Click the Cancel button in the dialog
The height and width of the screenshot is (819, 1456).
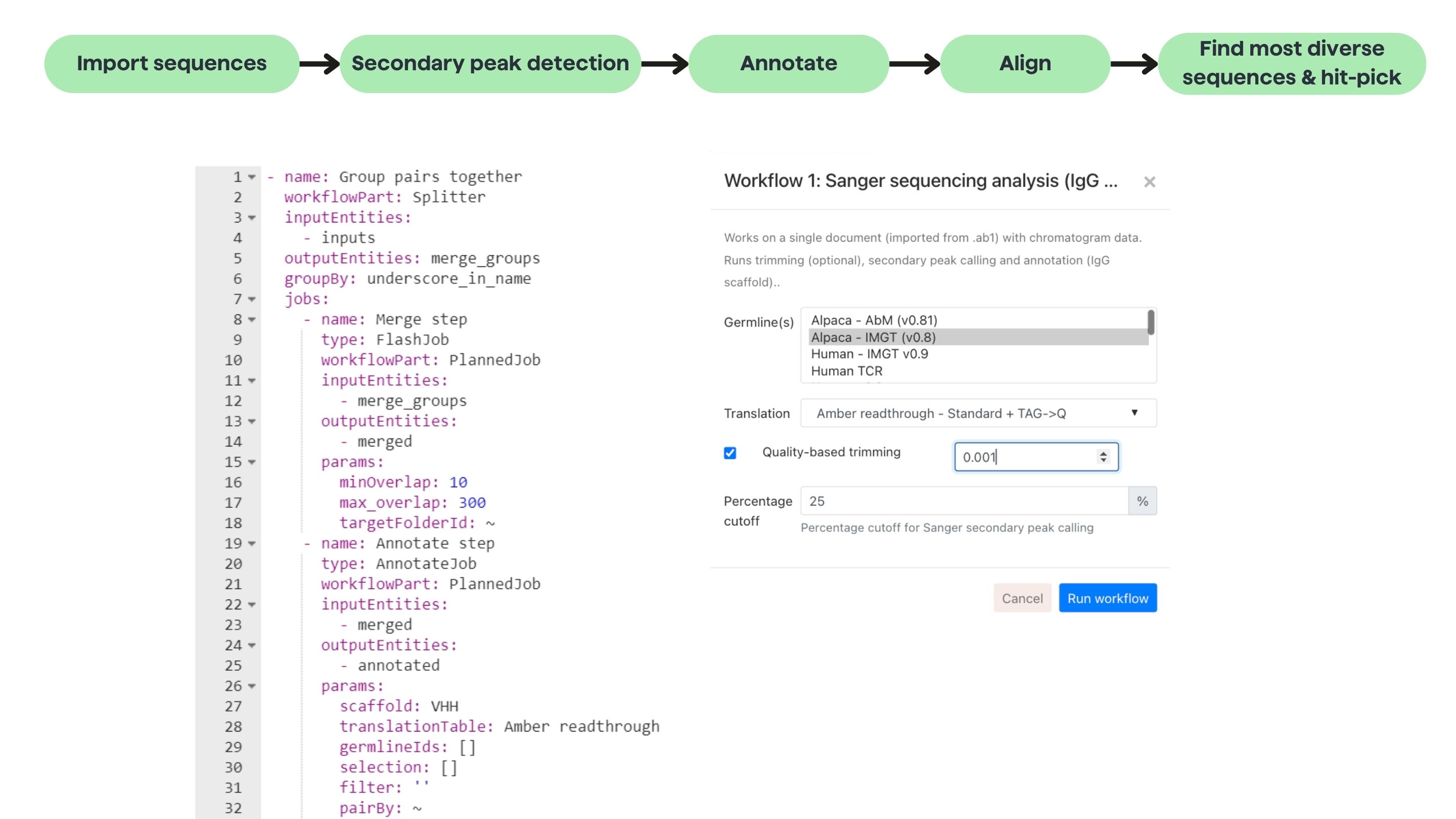[1022, 598]
